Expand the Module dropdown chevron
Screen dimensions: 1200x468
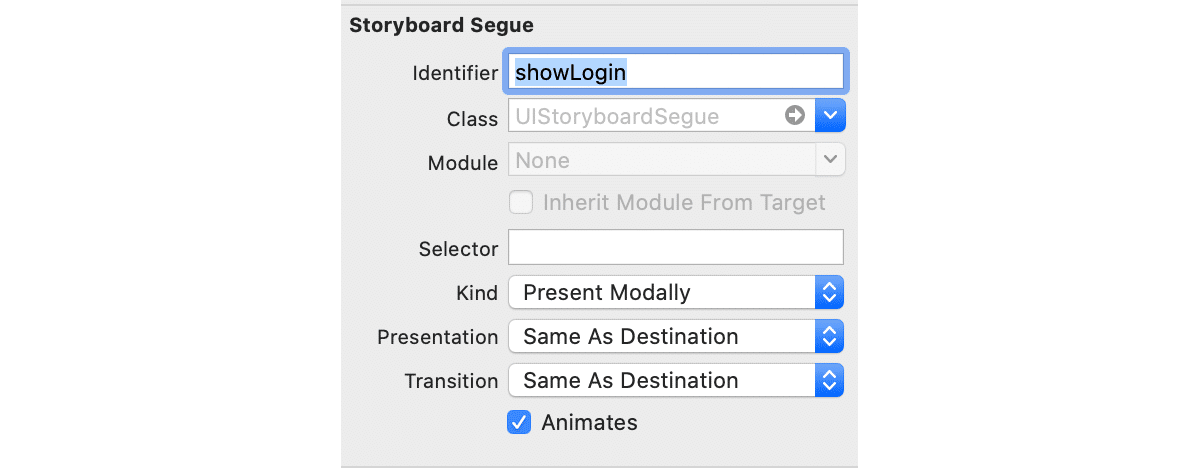[831, 159]
